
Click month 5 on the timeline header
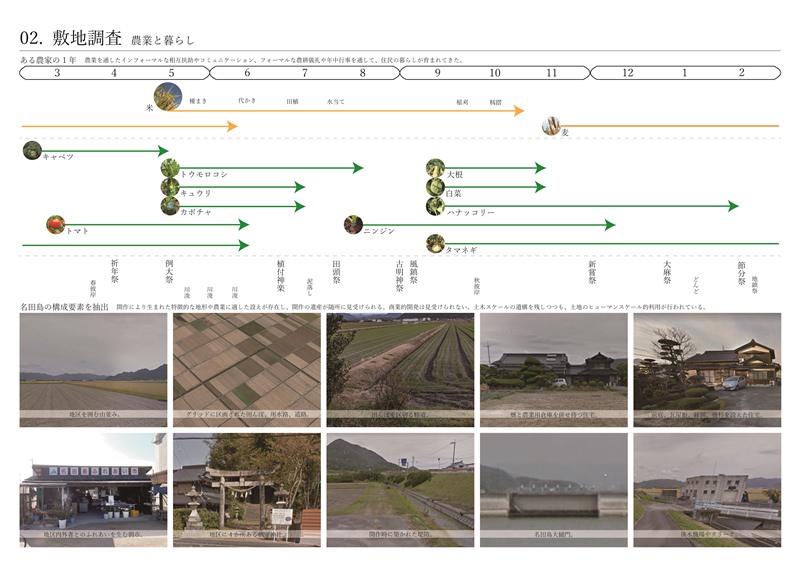(171, 73)
